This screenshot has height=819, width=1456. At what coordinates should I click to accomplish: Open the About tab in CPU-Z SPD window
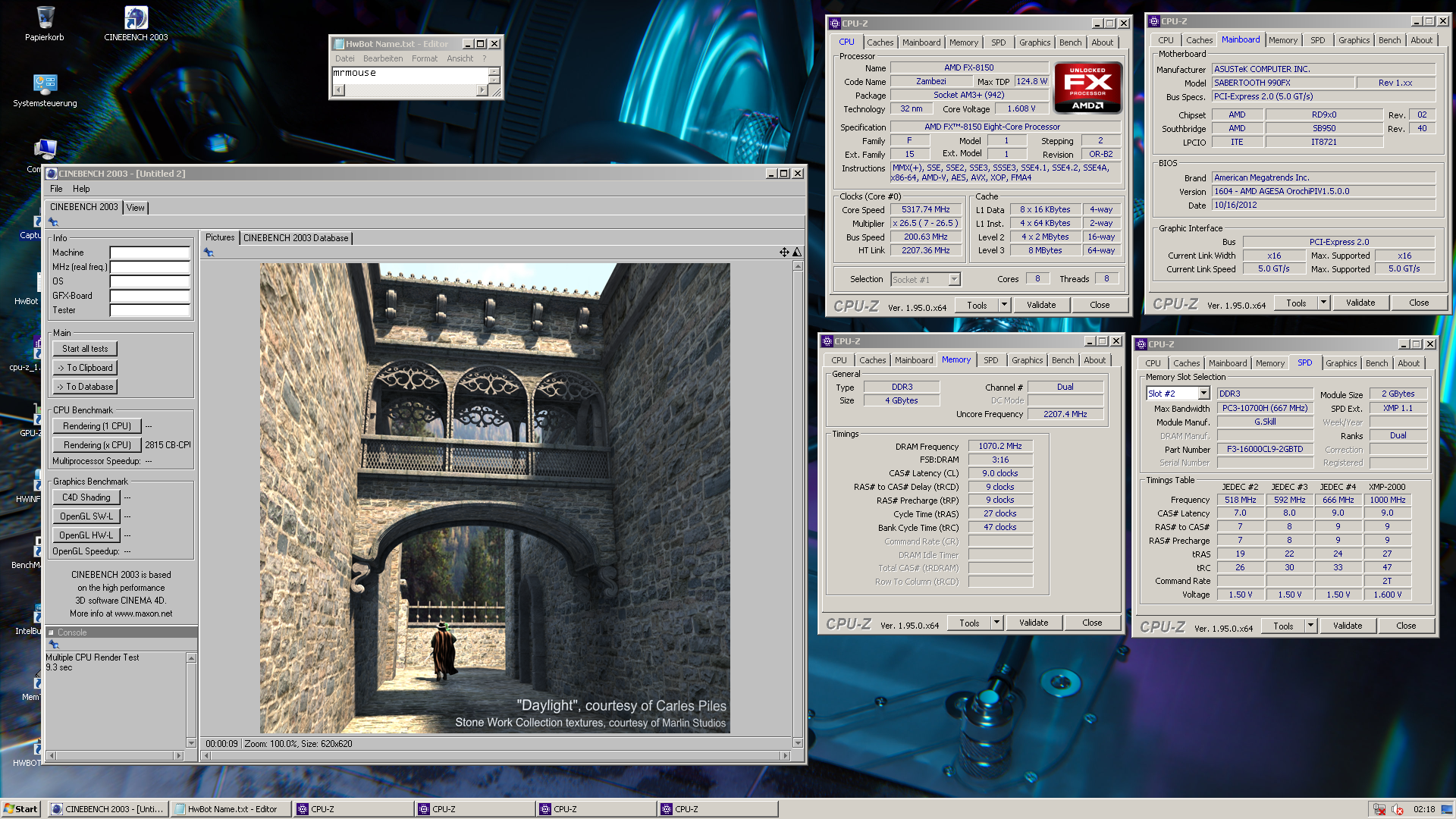[x=1408, y=363]
